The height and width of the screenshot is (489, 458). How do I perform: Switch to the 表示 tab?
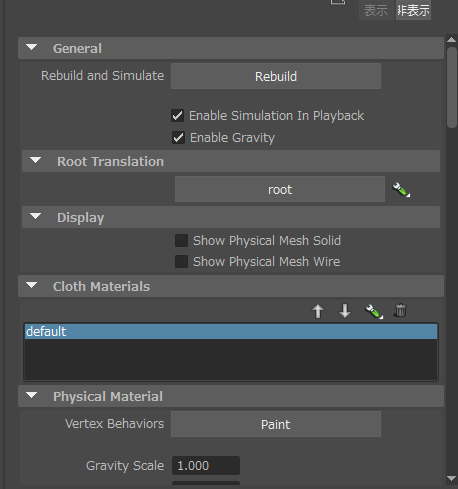pos(376,10)
